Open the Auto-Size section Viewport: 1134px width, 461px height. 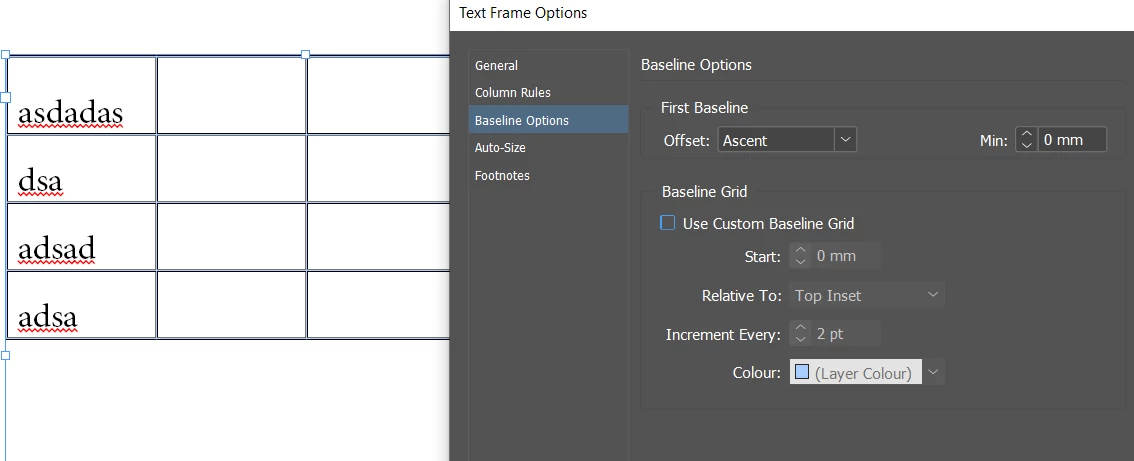pos(500,148)
